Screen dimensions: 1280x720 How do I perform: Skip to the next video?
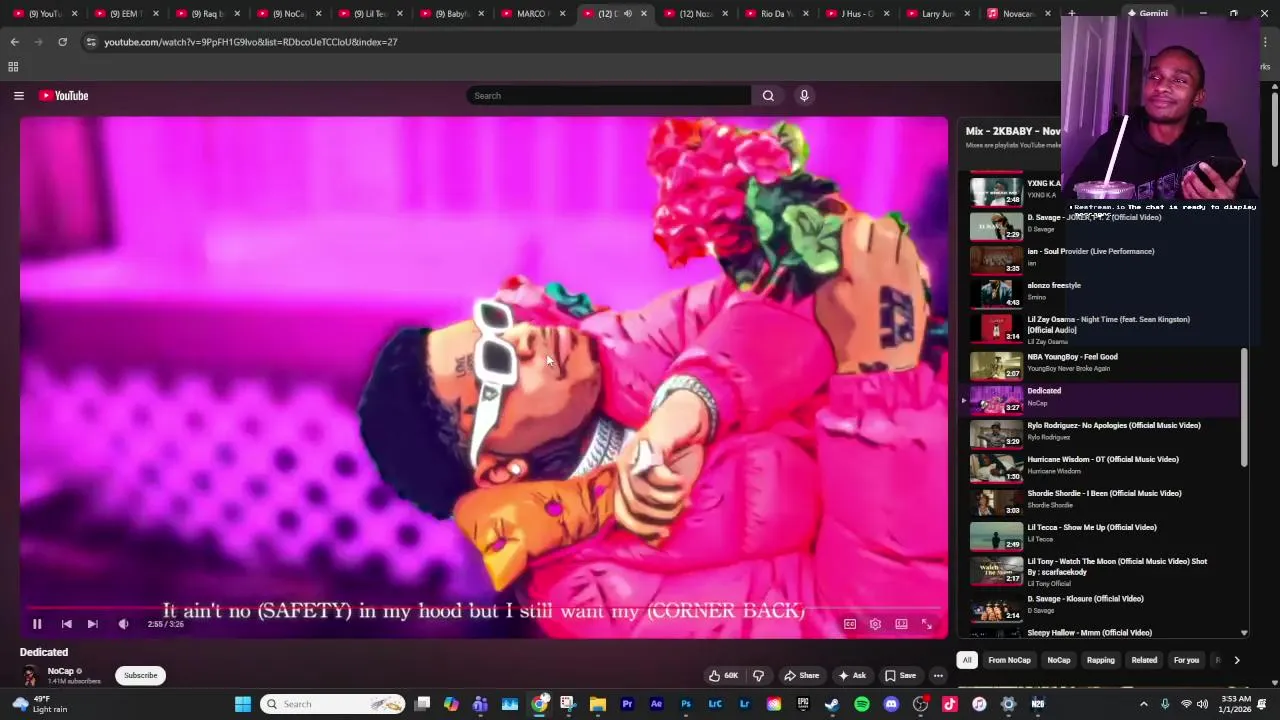tap(92, 624)
